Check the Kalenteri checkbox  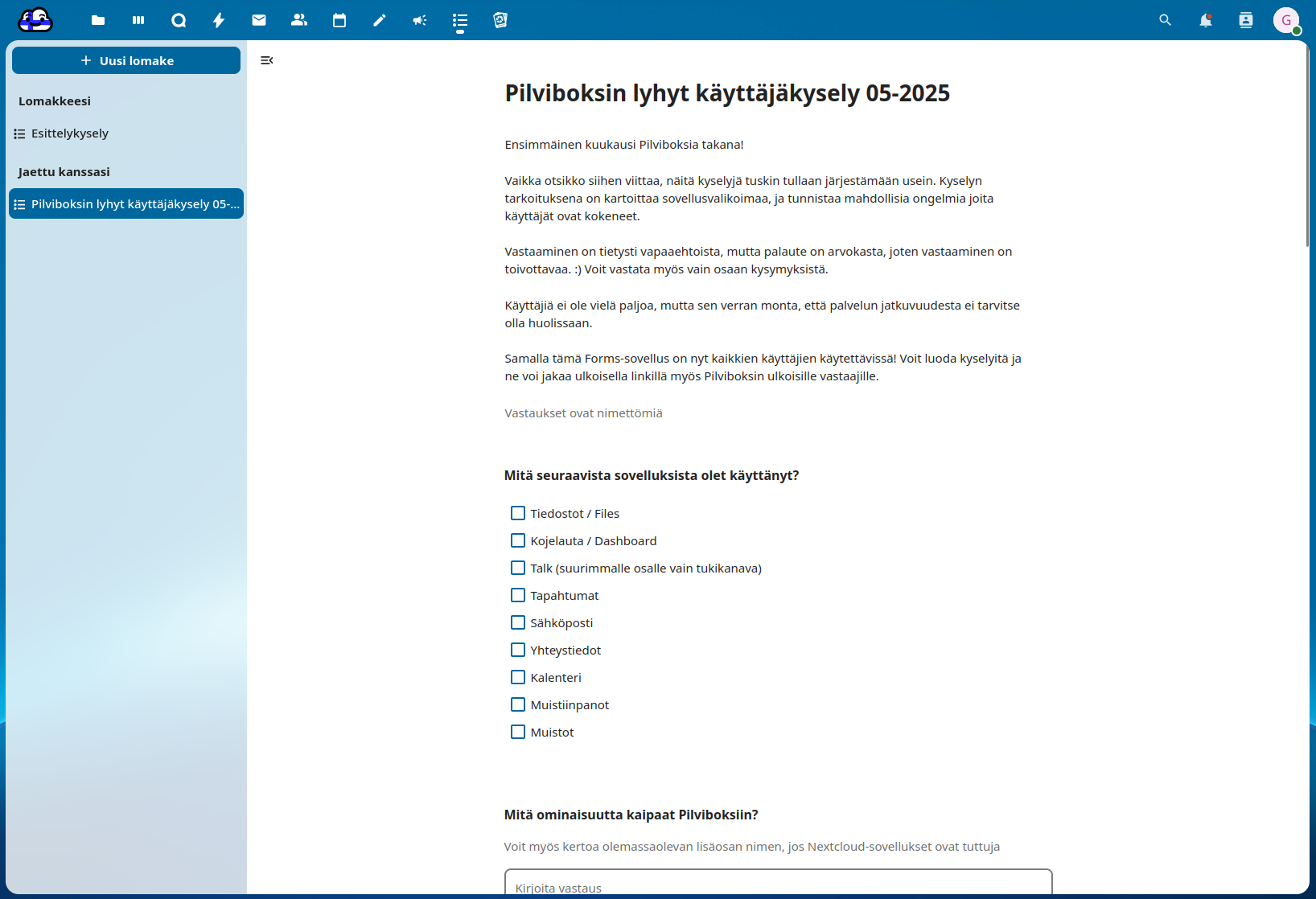click(x=518, y=677)
